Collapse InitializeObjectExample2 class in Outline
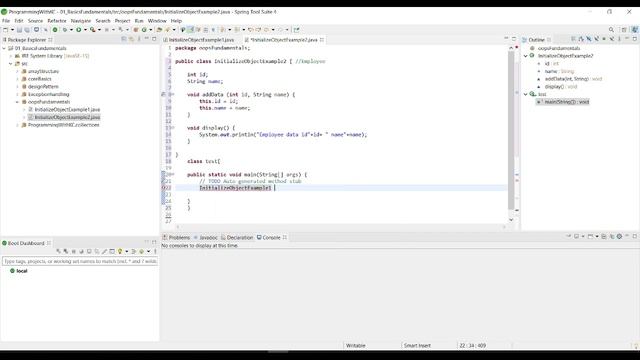This screenshot has width=640, height=360. (526, 56)
